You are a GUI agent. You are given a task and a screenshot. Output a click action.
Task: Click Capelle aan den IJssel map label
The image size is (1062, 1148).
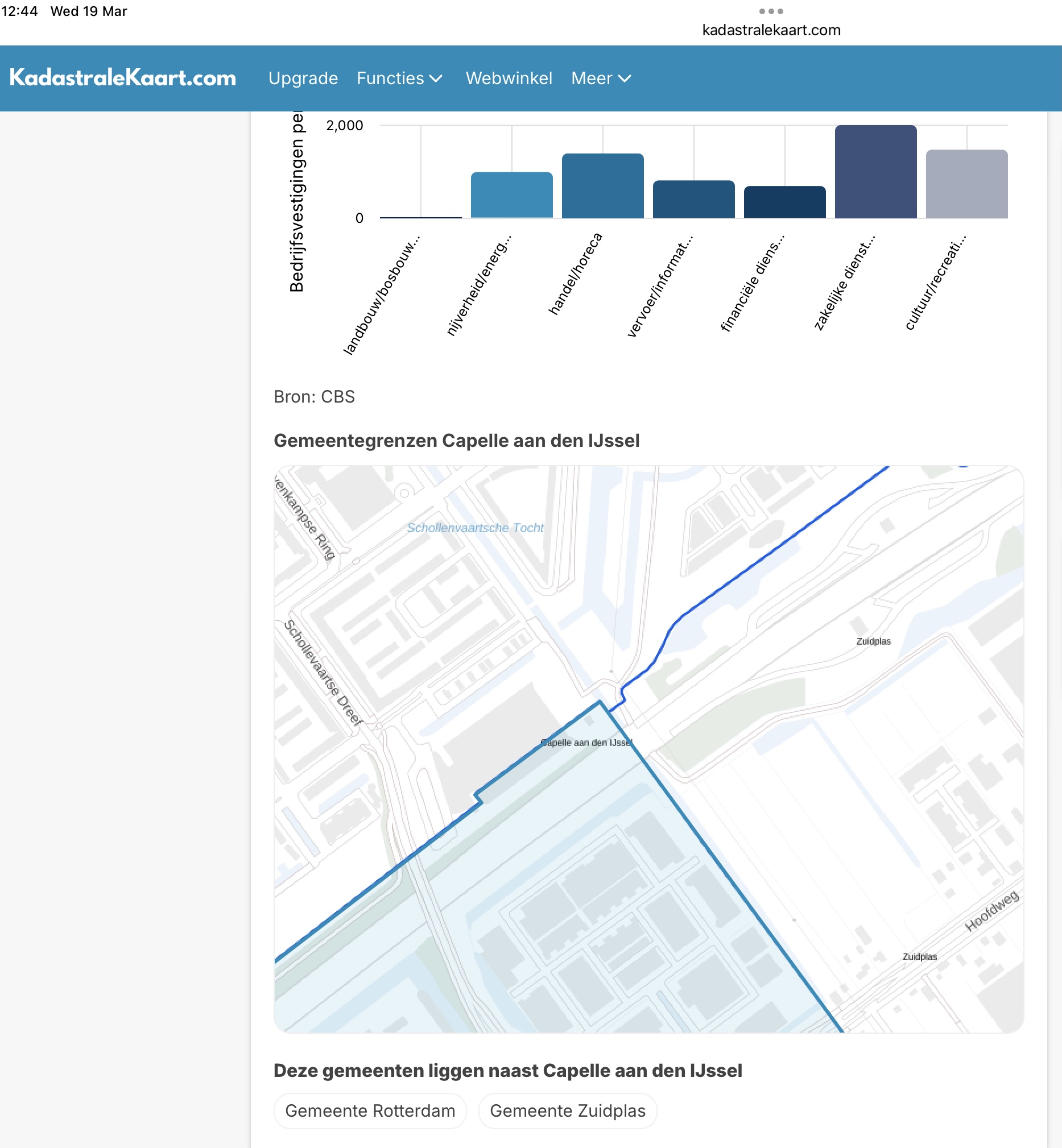pyautogui.click(x=586, y=743)
